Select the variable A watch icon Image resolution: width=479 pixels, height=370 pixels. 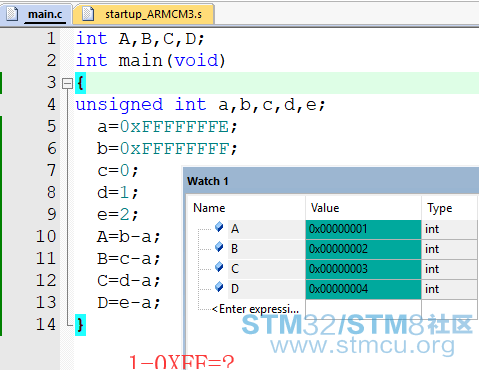(x=219, y=227)
